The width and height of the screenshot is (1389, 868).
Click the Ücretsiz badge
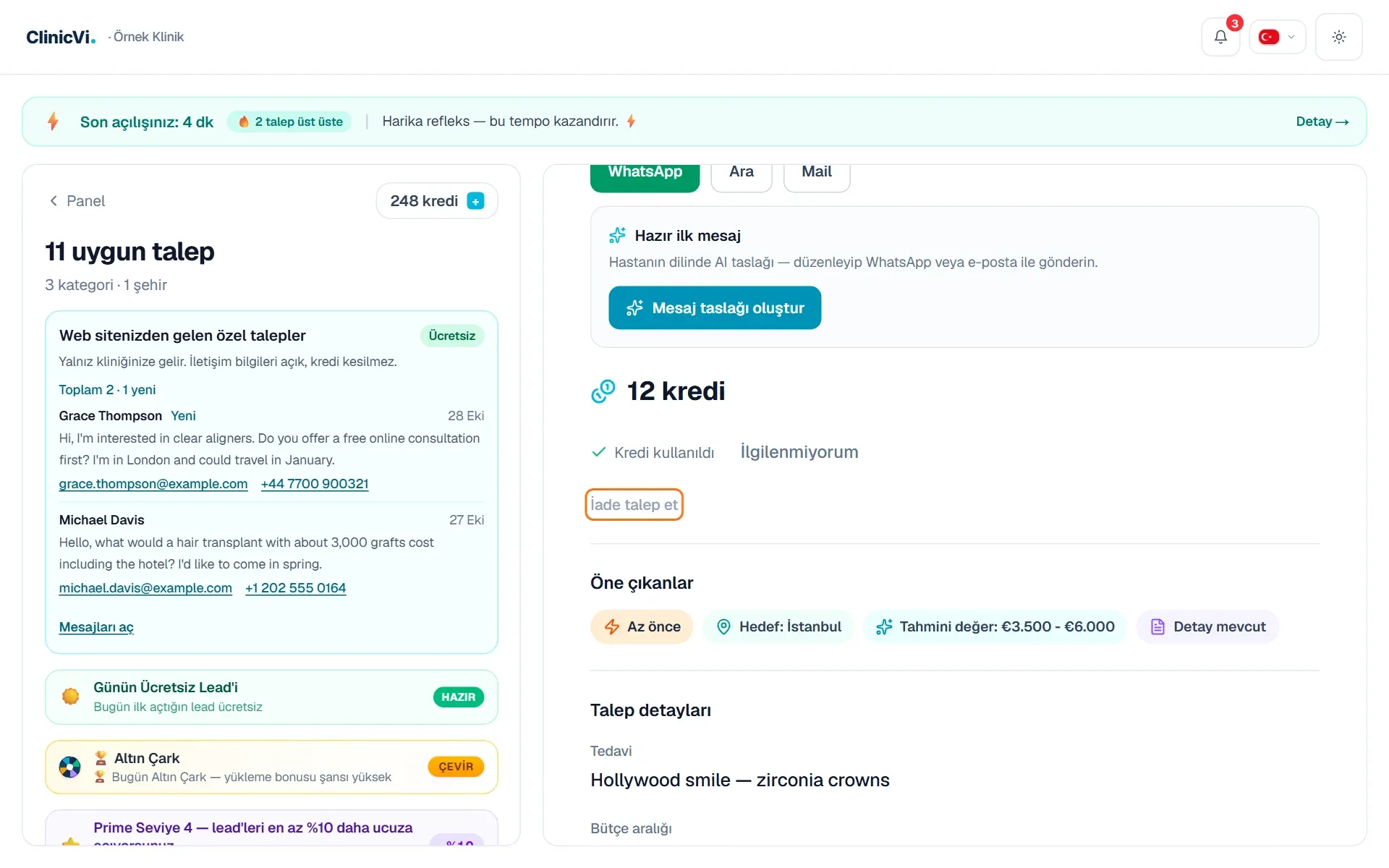click(x=452, y=336)
